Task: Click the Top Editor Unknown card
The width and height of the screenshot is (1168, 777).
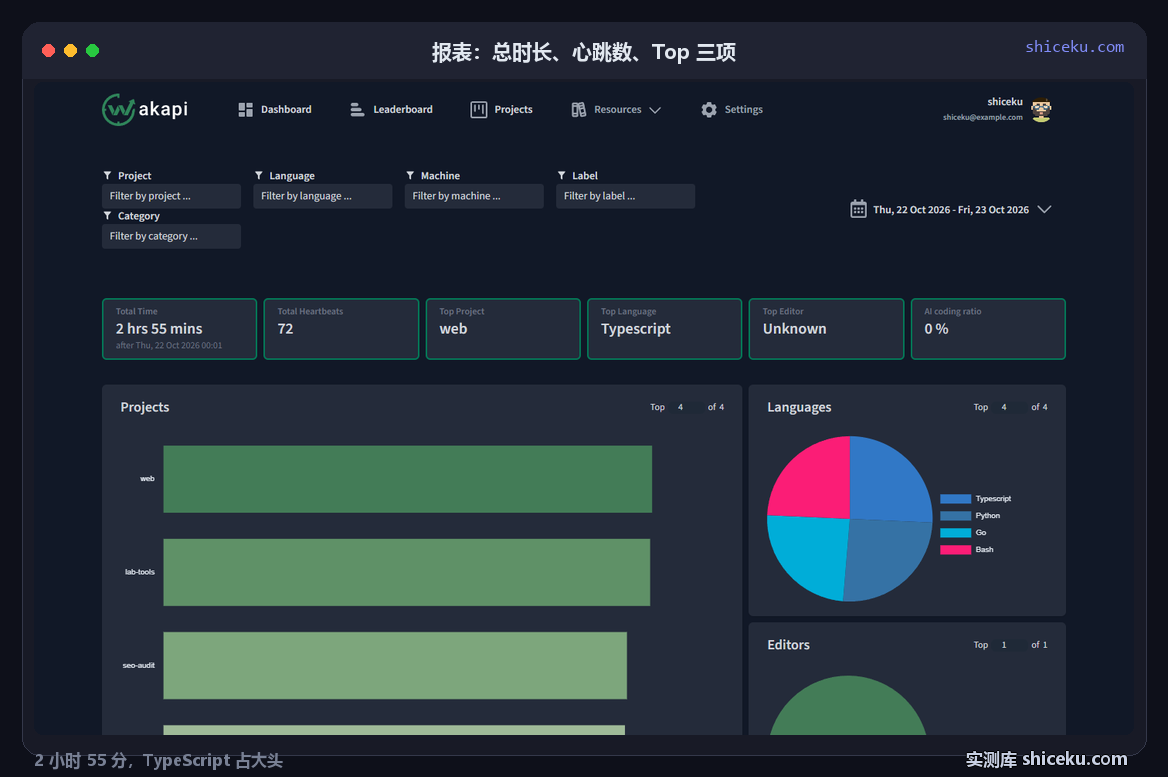Action: [826, 329]
